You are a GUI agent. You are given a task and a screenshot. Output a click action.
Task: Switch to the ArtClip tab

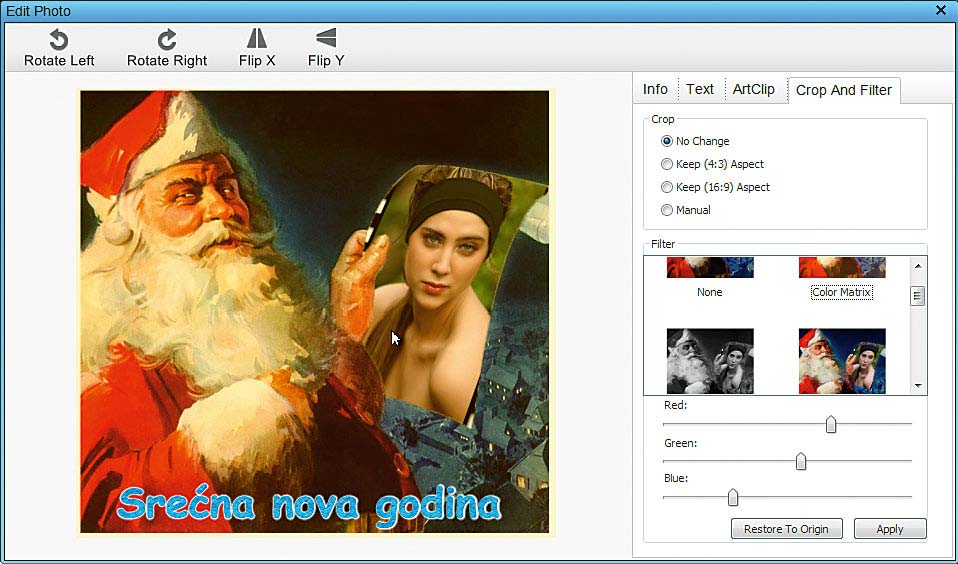coord(753,89)
